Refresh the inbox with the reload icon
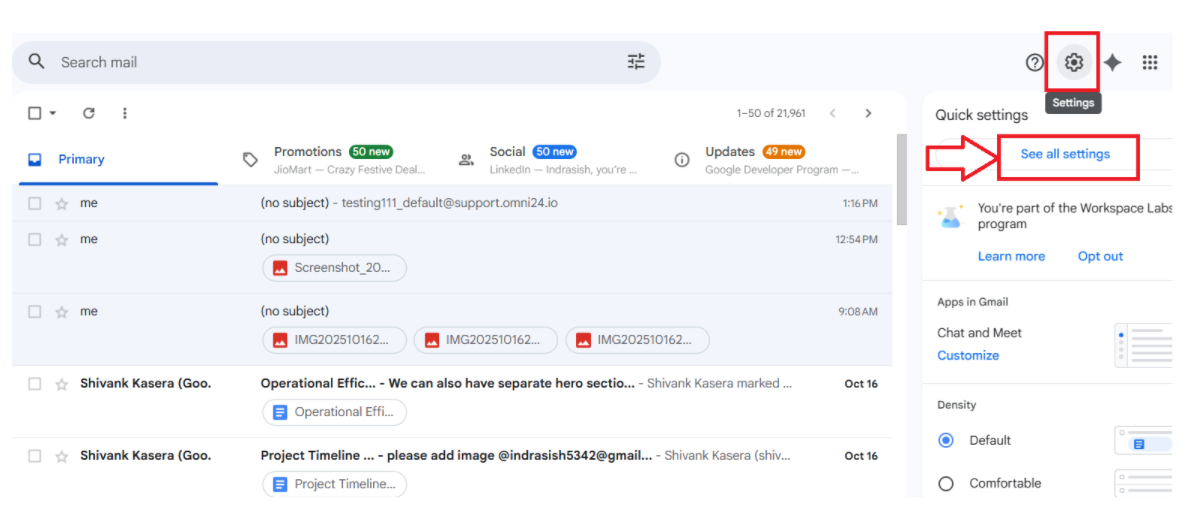This screenshot has height=509, width=1192. tap(89, 113)
